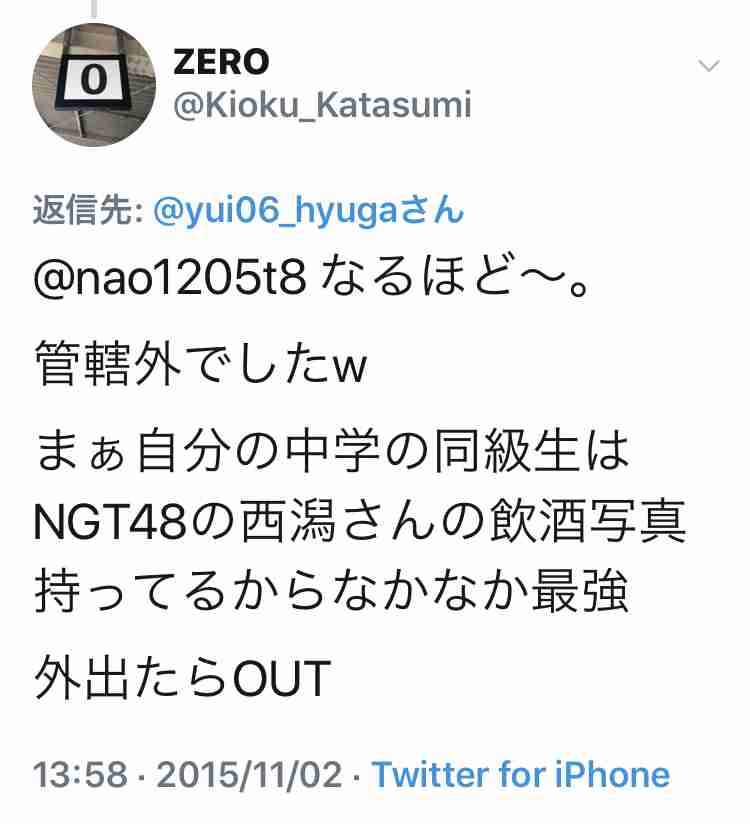The height and width of the screenshot is (824, 750).
Task: Click the ZERO display name
Action: tap(221, 61)
